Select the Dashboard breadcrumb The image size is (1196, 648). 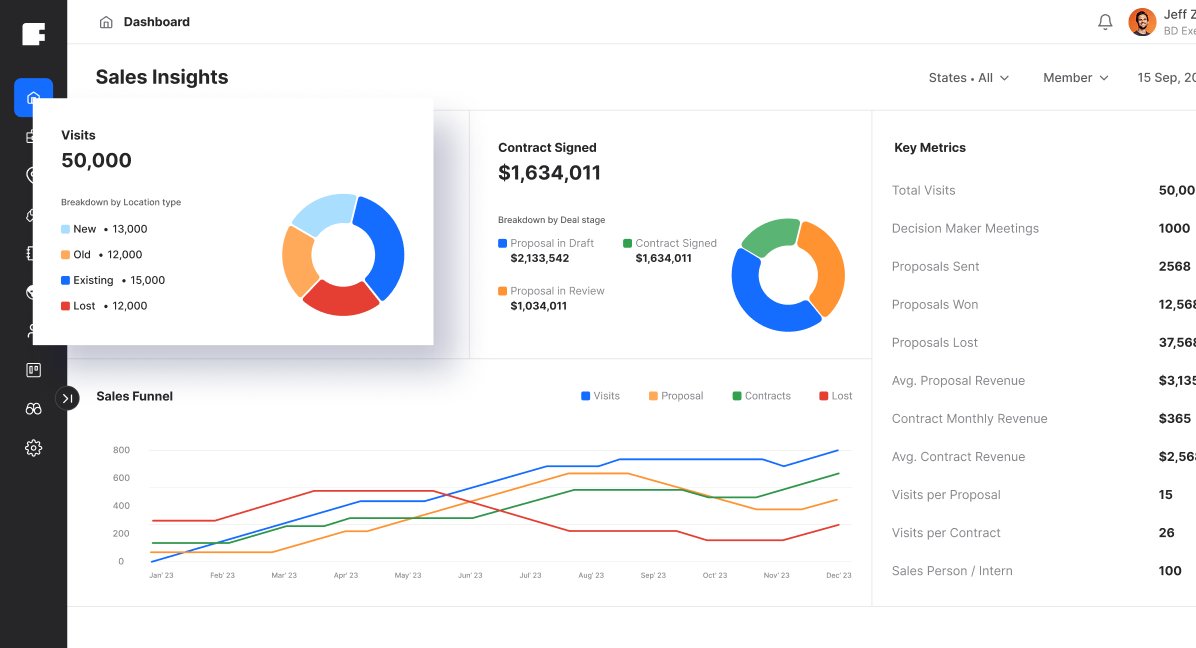(x=156, y=22)
